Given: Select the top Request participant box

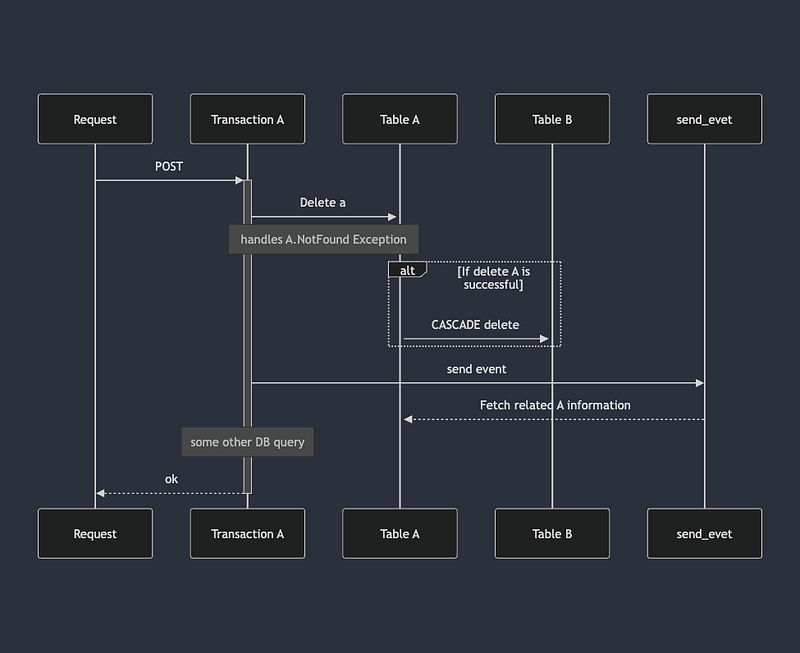Looking at the screenshot, I should click(95, 119).
